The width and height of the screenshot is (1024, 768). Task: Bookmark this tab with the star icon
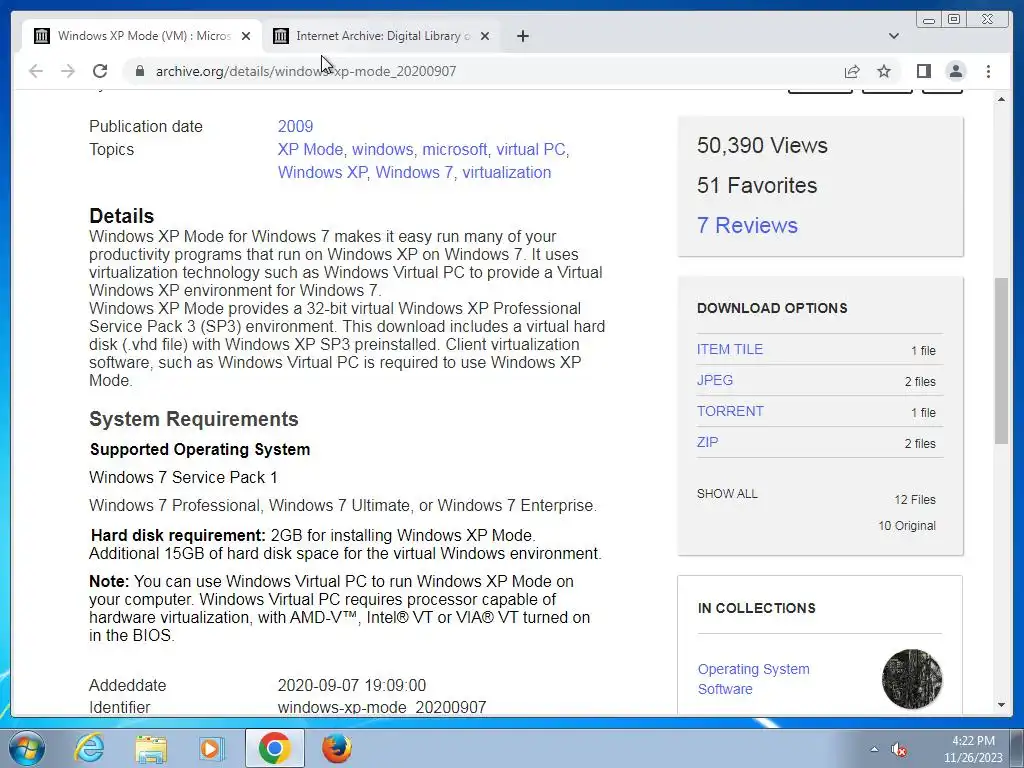(884, 71)
